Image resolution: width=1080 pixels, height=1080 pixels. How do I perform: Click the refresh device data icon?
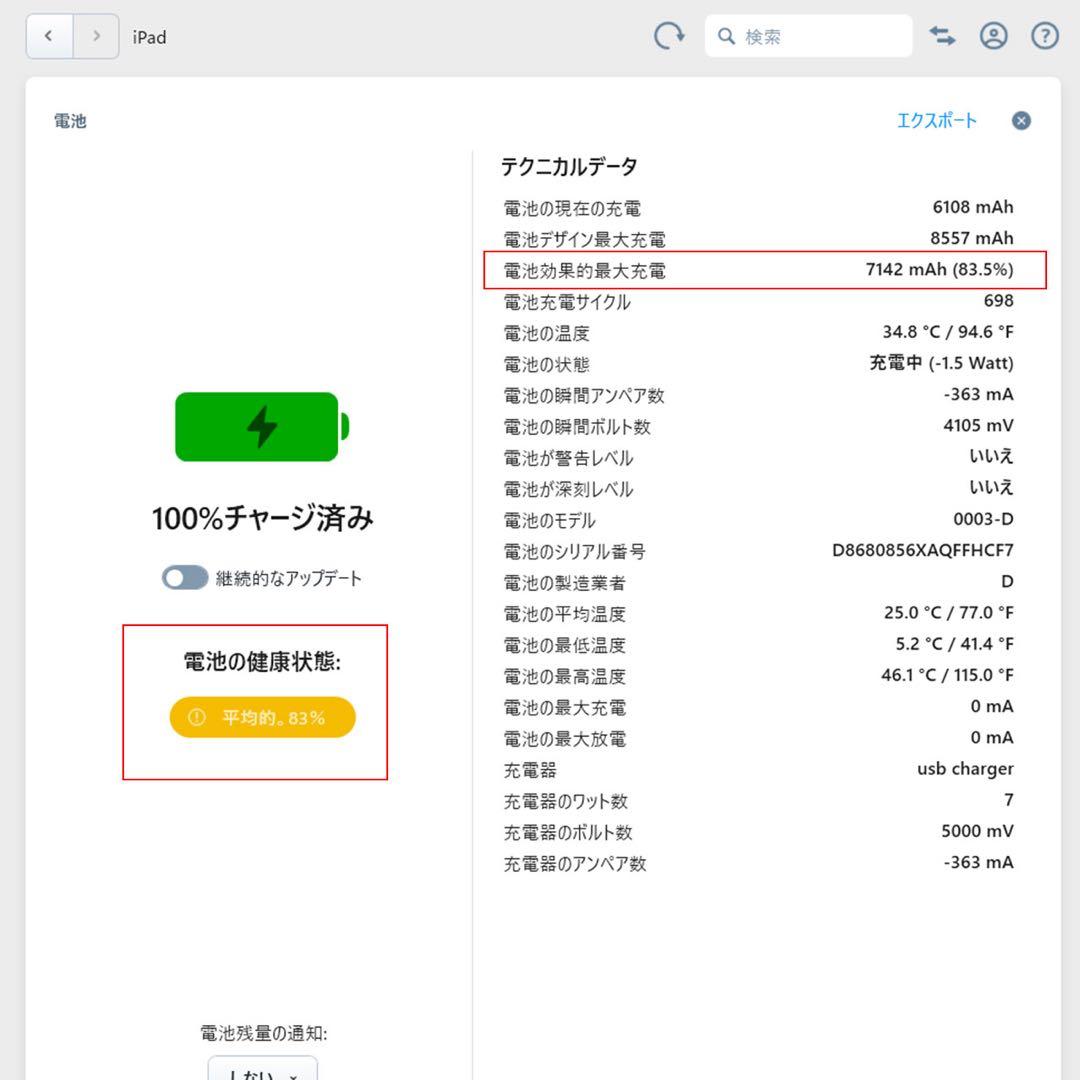click(669, 35)
